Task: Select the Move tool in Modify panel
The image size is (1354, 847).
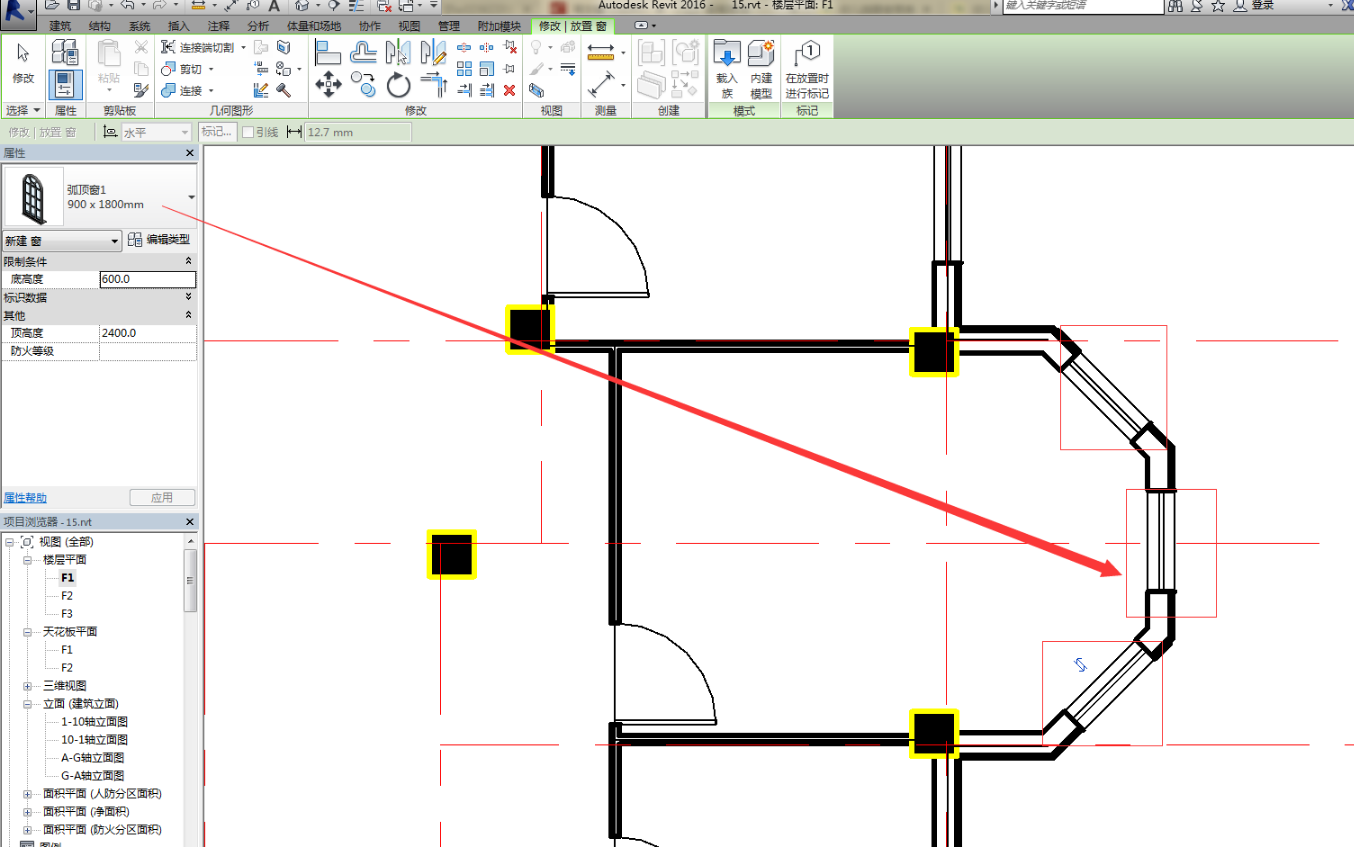Action: 328,85
